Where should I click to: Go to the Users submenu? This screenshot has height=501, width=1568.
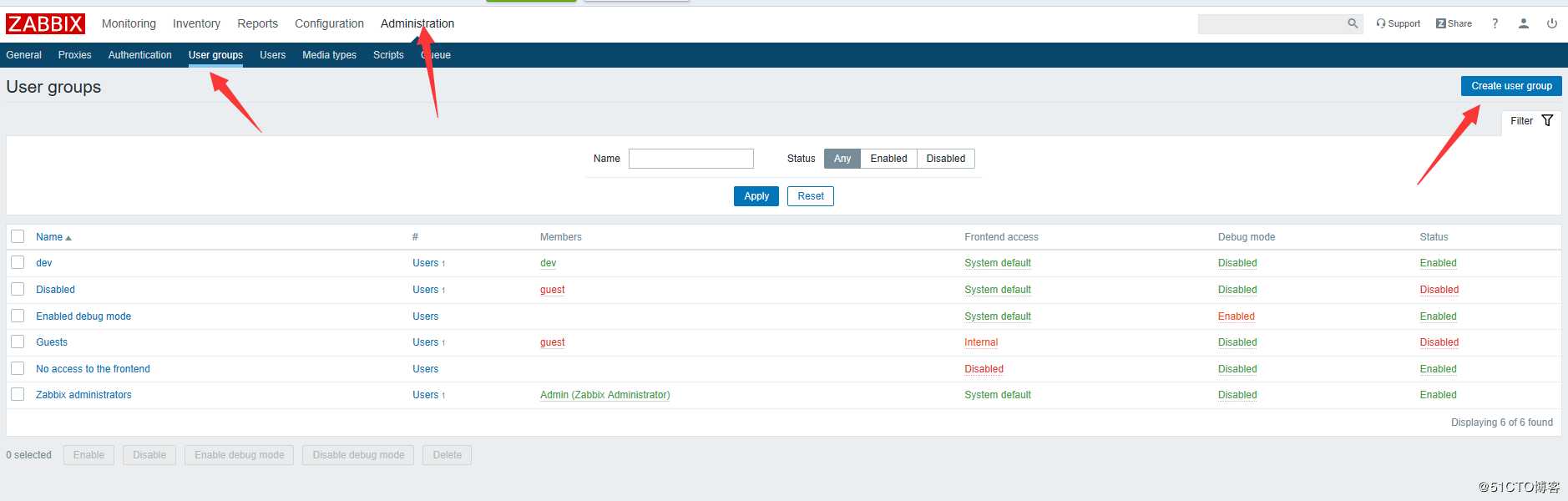(x=272, y=55)
